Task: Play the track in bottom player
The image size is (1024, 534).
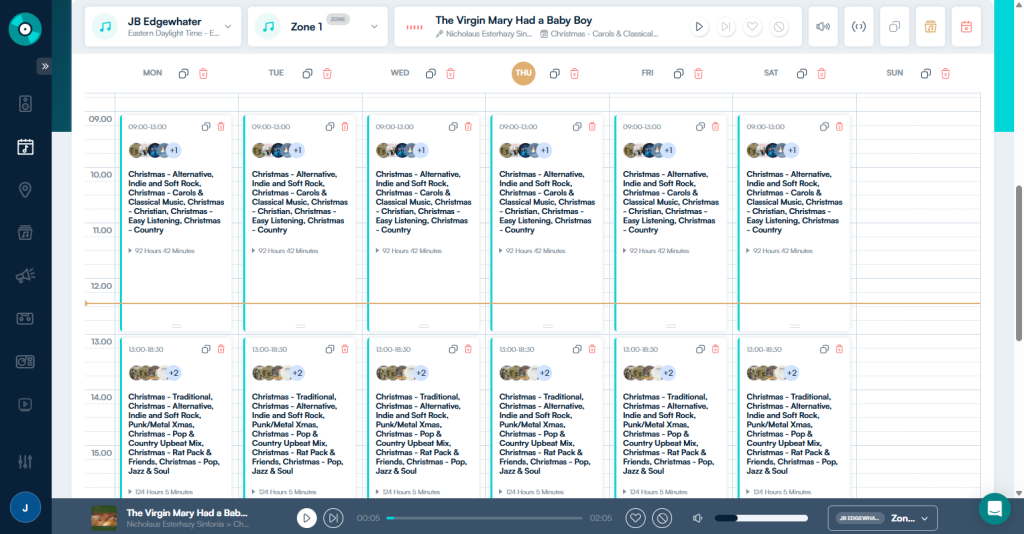Action: tap(306, 518)
